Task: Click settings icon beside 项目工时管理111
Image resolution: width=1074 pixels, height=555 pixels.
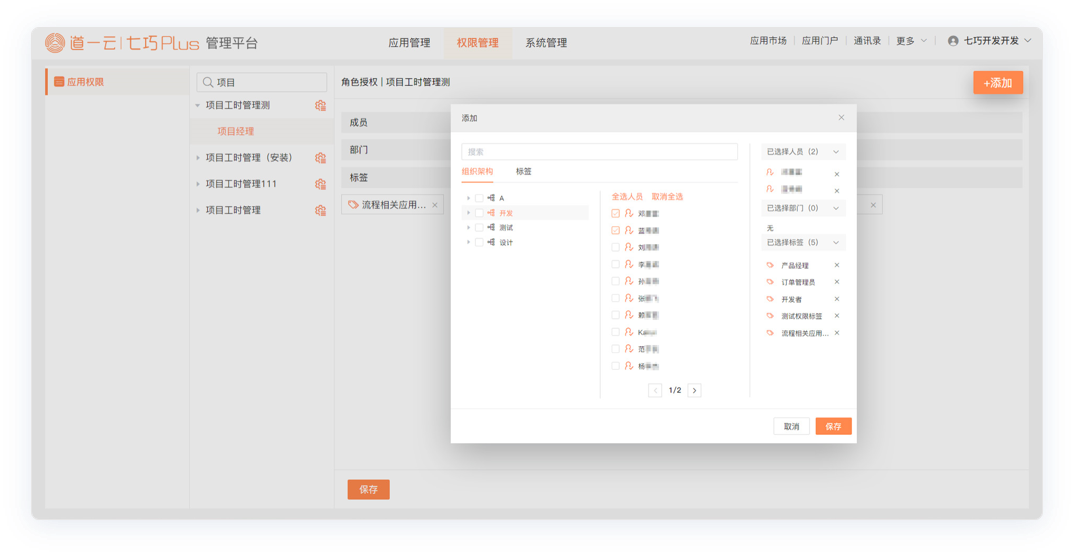Action: (x=320, y=184)
